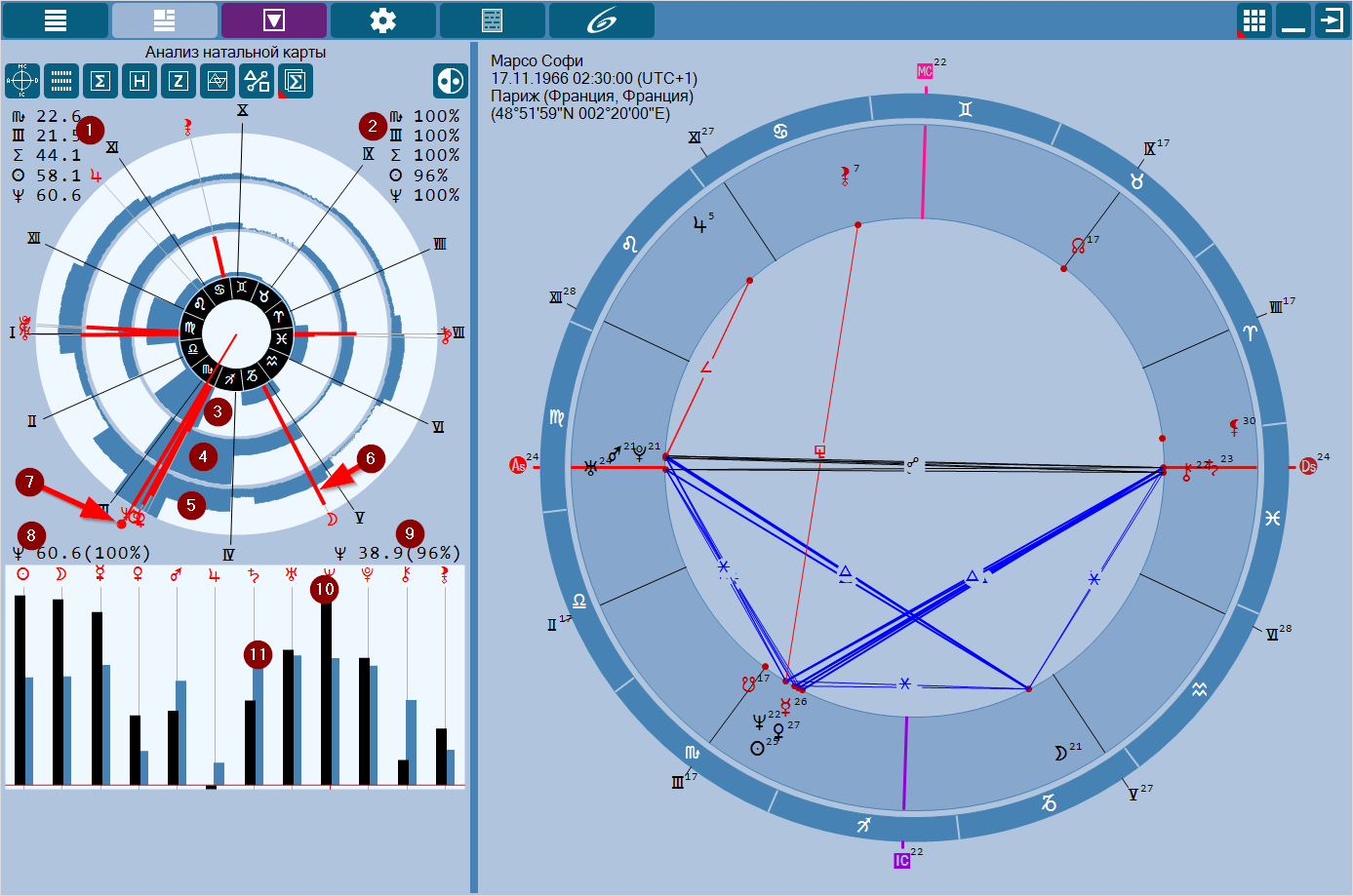Open settings with the gear icon
Image resolution: width=1353 pixels, height=896 pixels.
[x=383, y=20]
